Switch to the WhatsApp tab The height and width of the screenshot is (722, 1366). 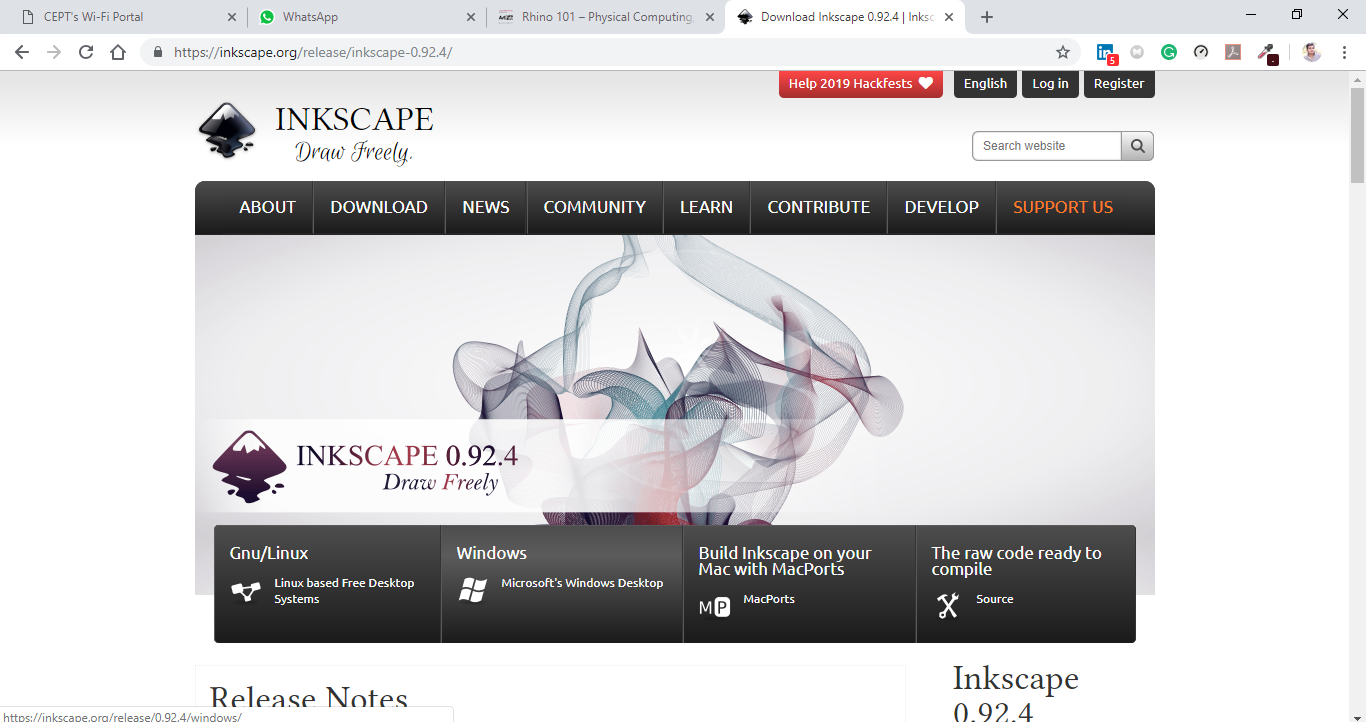(366, 17)
